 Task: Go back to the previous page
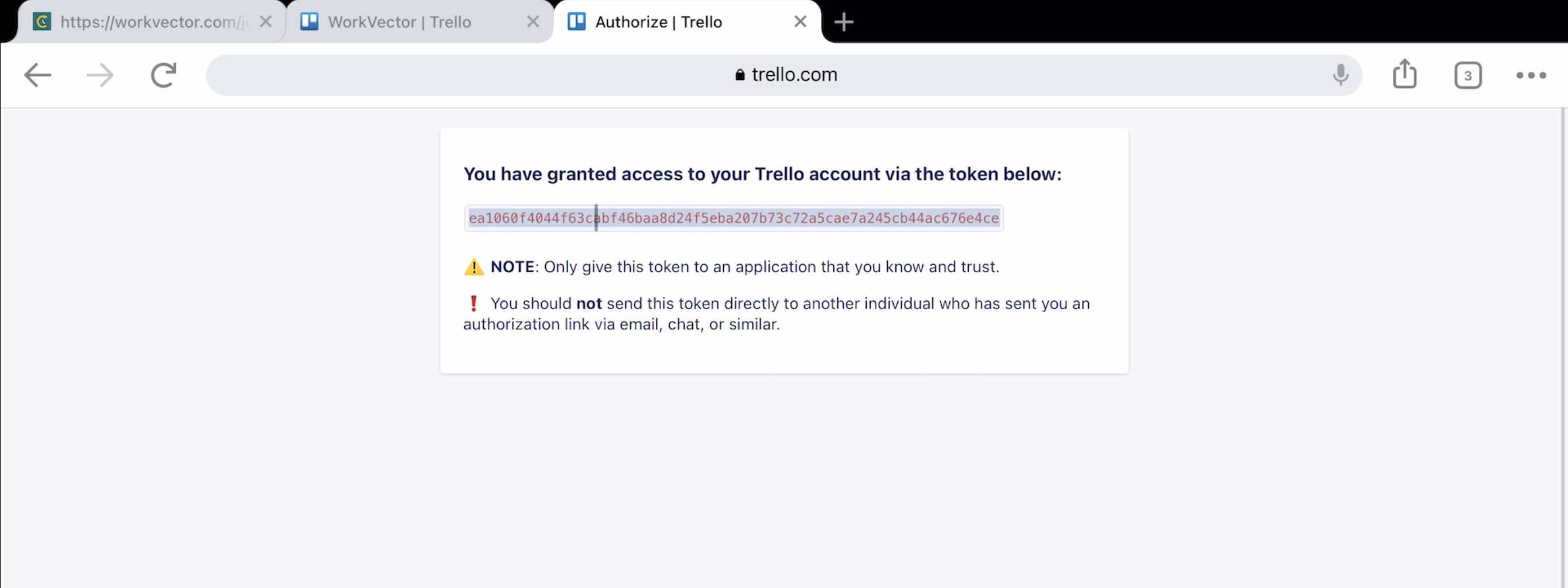[x=38, y=75]
